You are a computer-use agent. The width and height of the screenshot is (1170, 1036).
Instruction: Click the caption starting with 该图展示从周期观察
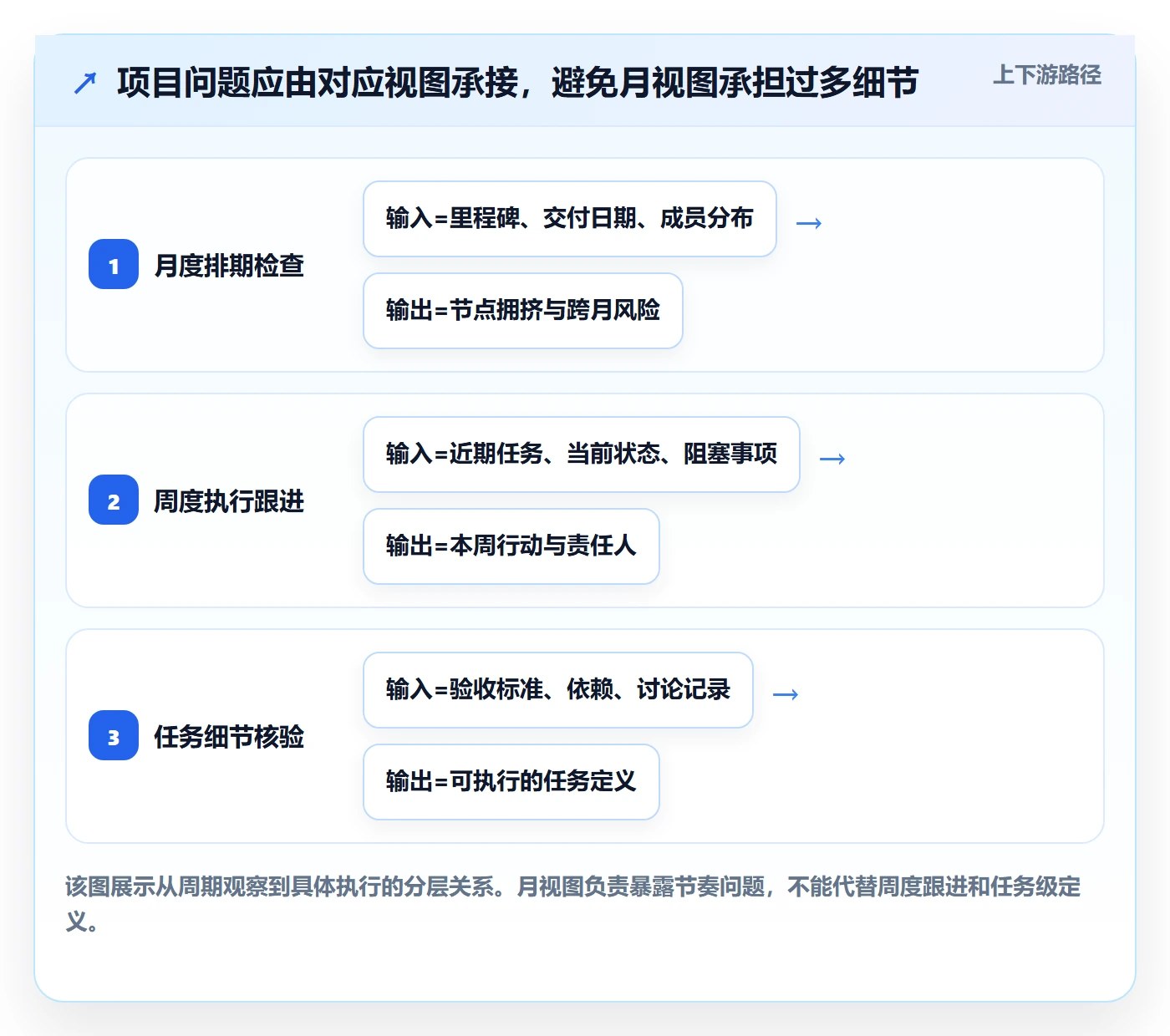tap(573, 903)
